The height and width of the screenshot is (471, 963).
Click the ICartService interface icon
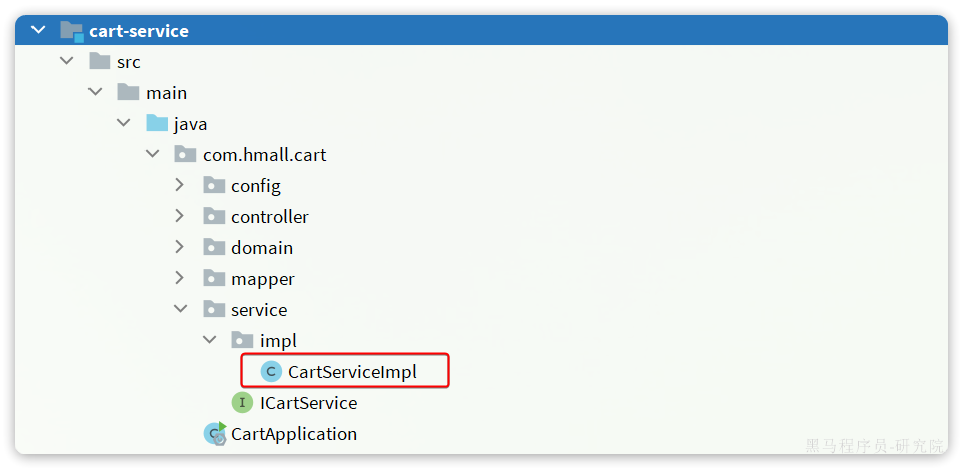click(x=242, y=403)
